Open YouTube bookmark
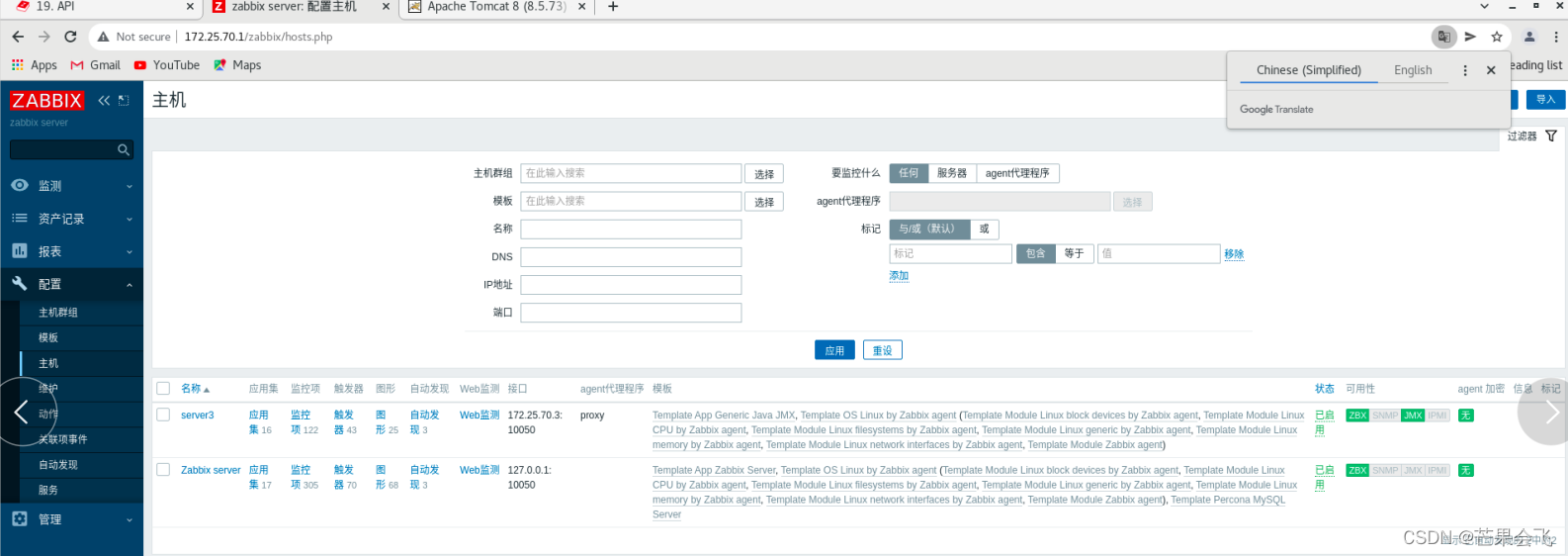Image resolution: width=1568 pixels, height=556 pixels. [167, 65]
